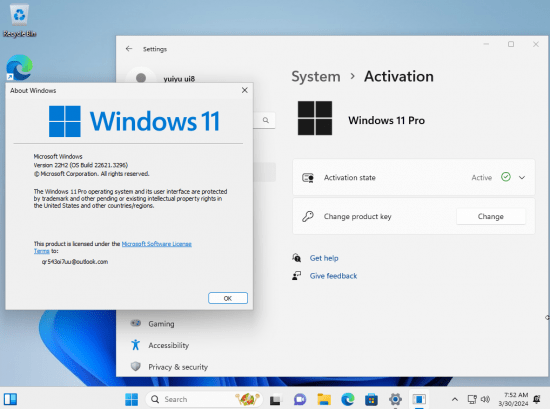Open the notification bell on taskbar
The image size is (550, 409).
(537, 399)
